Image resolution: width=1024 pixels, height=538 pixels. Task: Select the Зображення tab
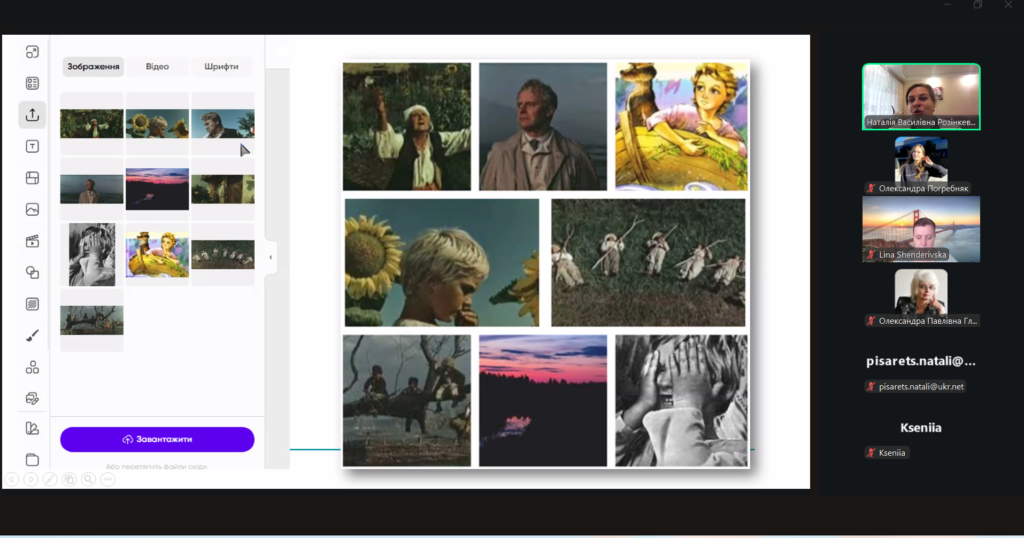(93, 67)
